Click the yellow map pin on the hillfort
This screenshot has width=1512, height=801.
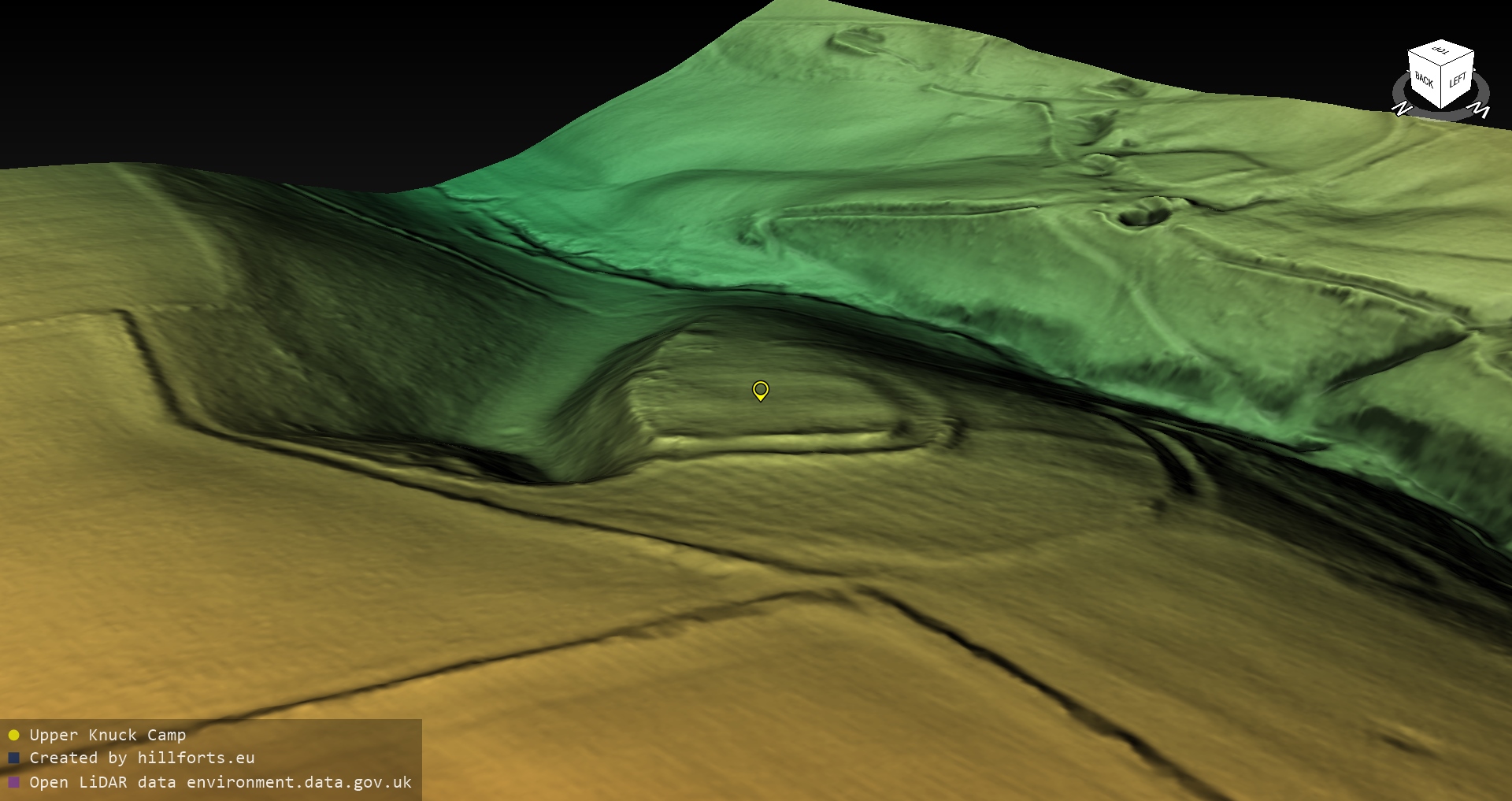760,390
